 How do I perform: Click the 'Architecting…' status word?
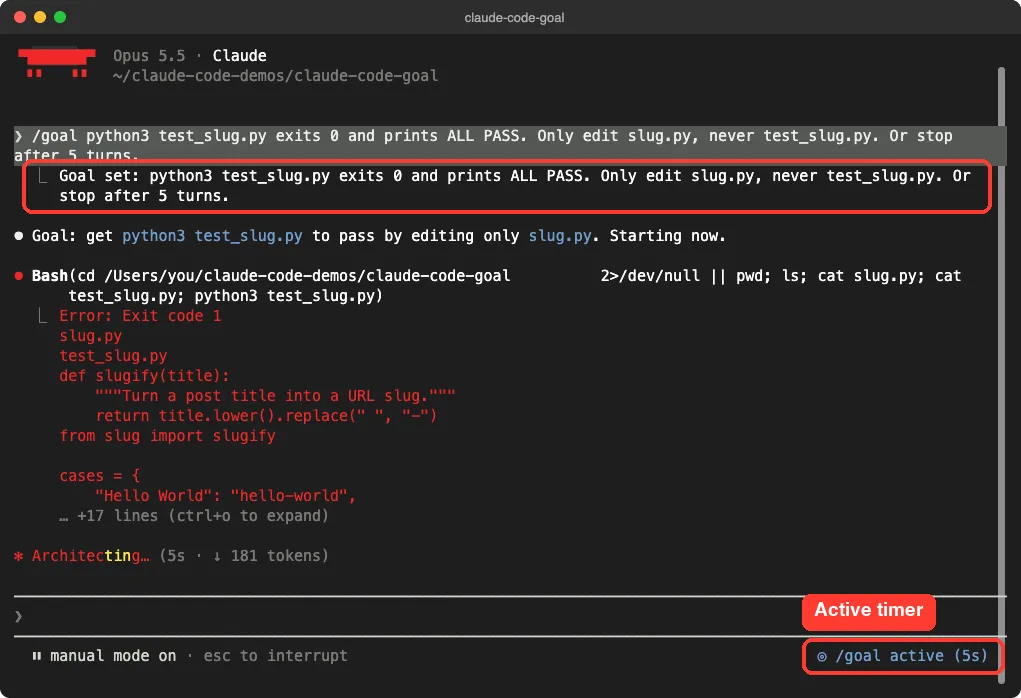point(91,556)
